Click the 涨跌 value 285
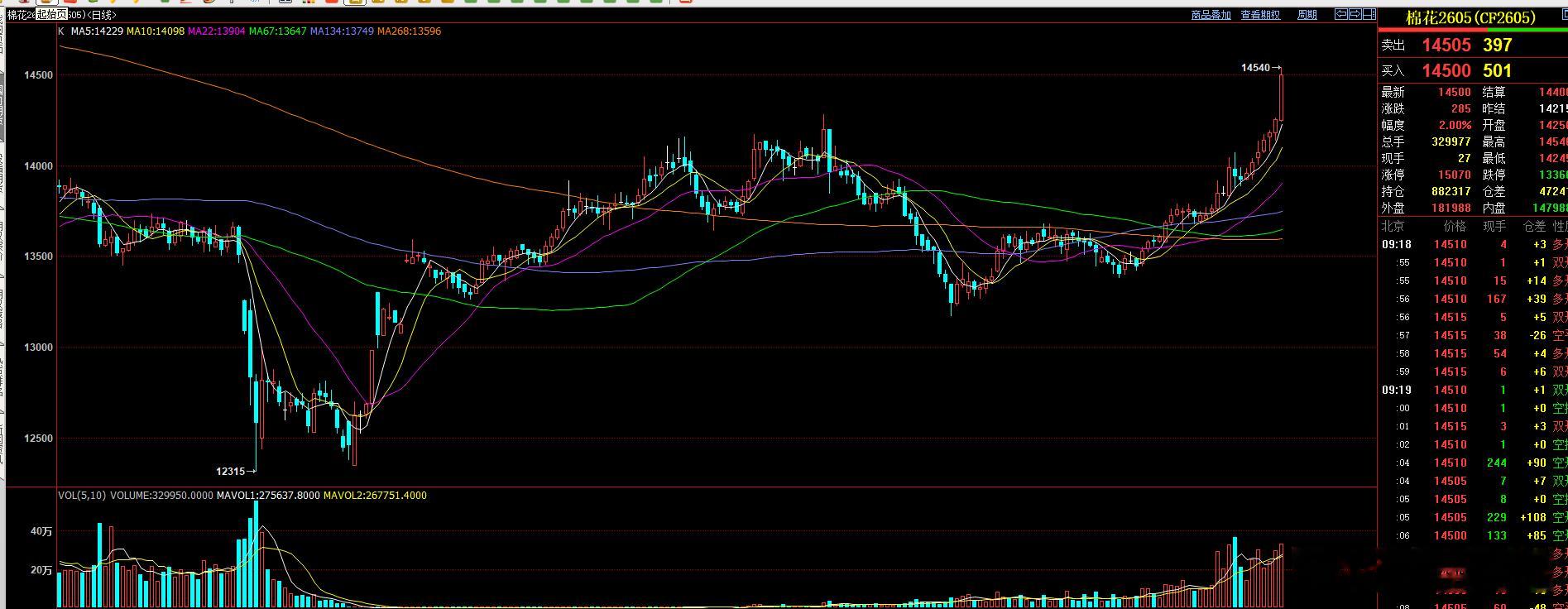 1460,109
